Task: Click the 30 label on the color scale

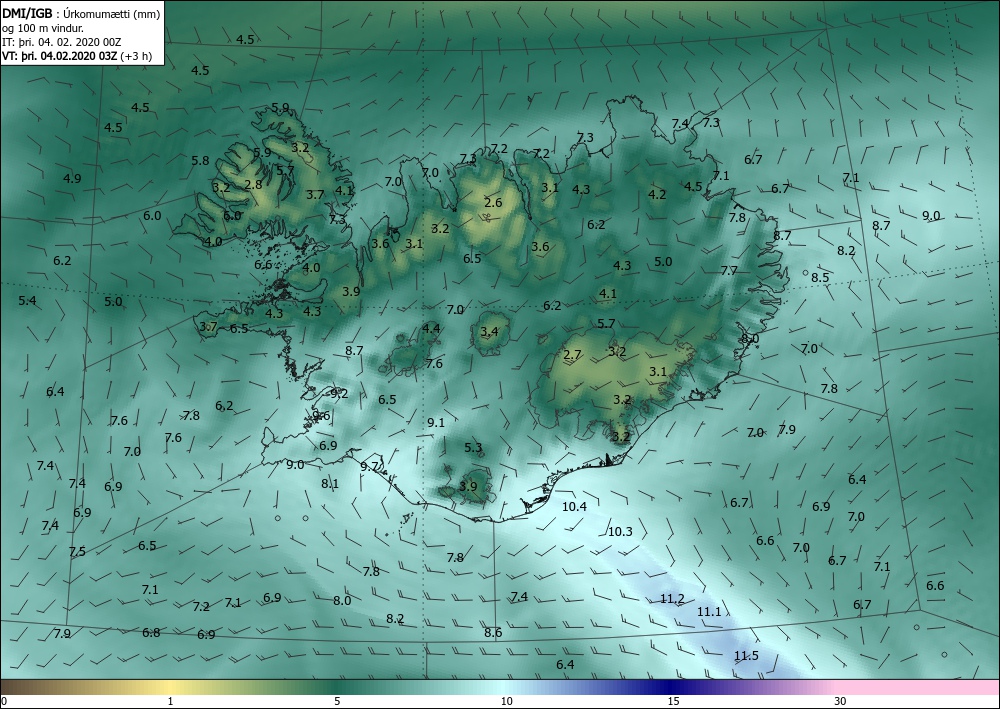Action: [x=840, y=701]
